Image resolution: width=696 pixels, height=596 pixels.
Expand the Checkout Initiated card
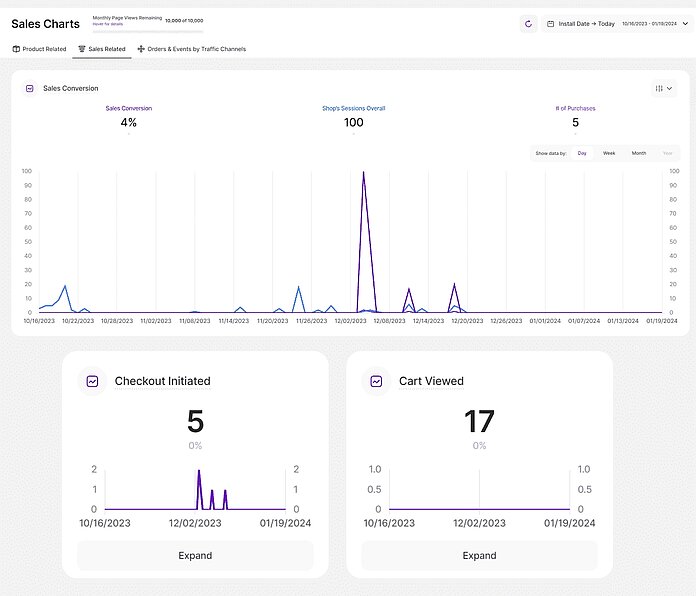point(195,555)
